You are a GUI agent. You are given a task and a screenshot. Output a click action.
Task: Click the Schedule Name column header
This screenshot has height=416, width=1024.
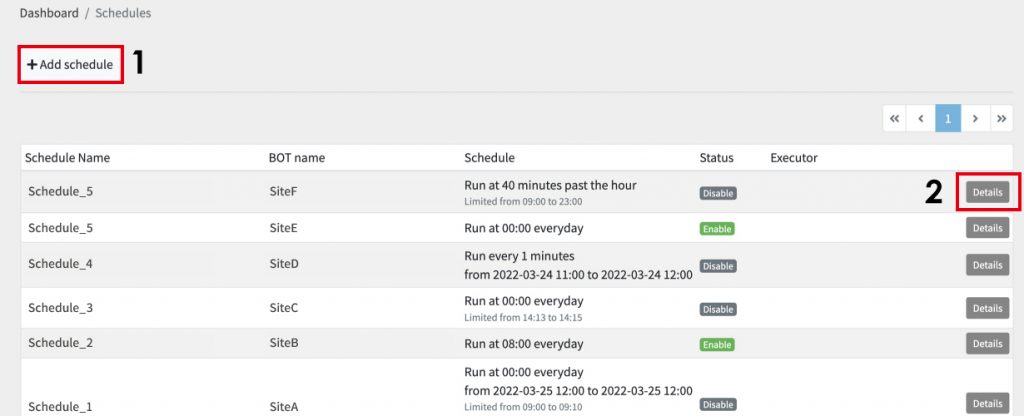coord(67,158)
